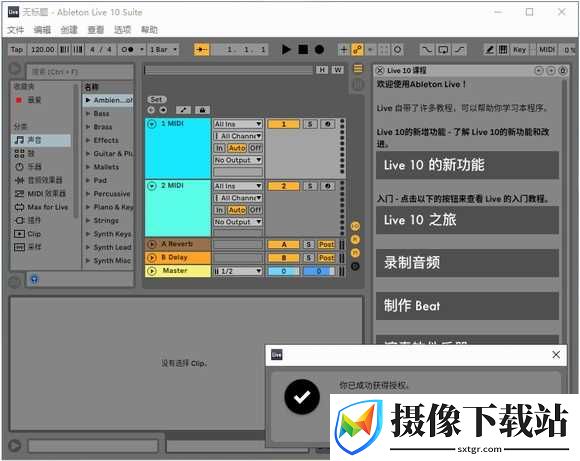This screenshot has width=580, height=461.
Task: Toggle MIDI map mode button
Action: coord(546,49)
